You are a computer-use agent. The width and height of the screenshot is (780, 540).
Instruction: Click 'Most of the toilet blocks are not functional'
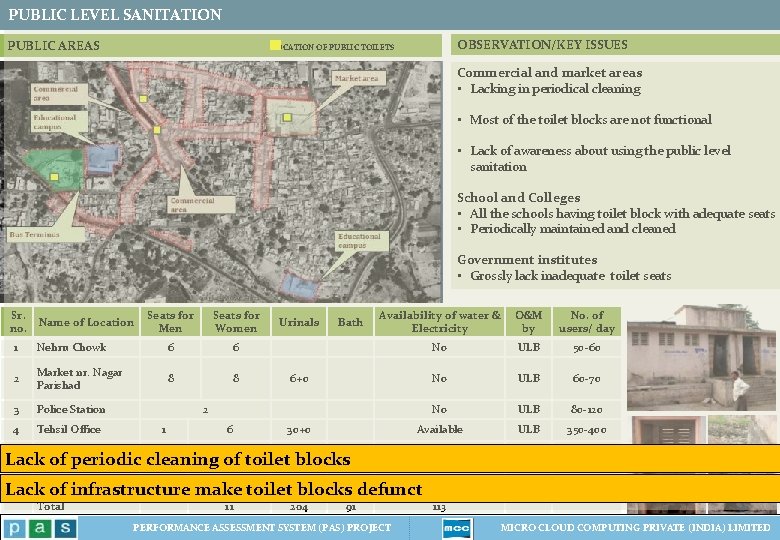pyautogui.click(x=590, y=120)
